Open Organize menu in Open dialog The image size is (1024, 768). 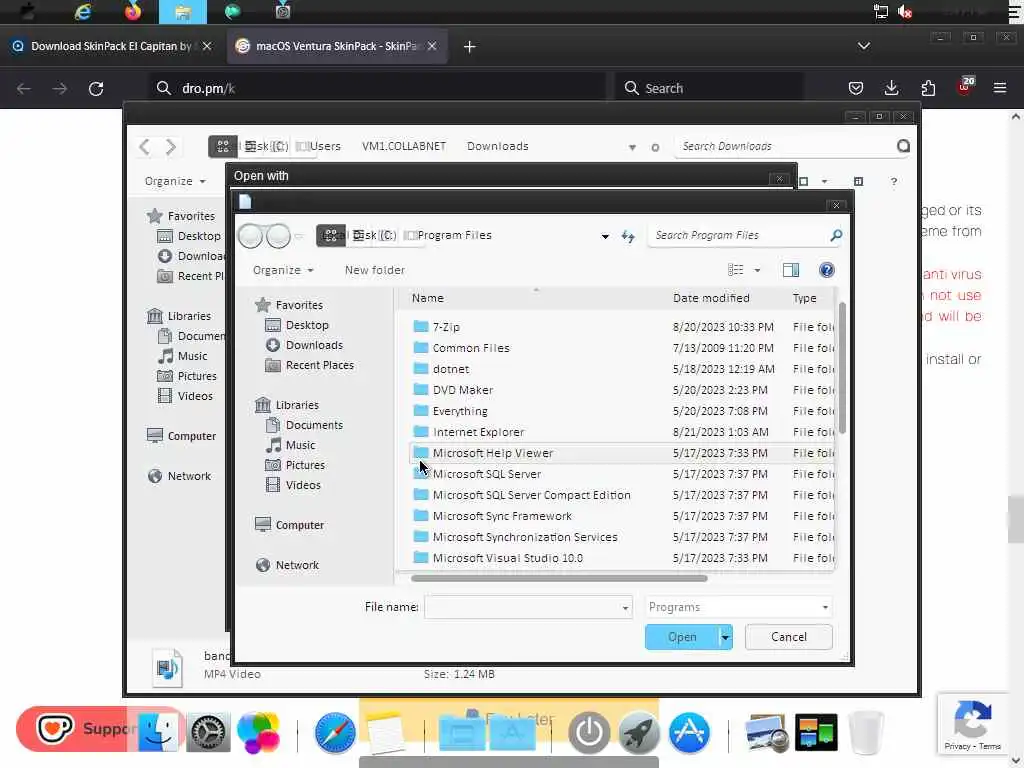(x=283, y=270)
